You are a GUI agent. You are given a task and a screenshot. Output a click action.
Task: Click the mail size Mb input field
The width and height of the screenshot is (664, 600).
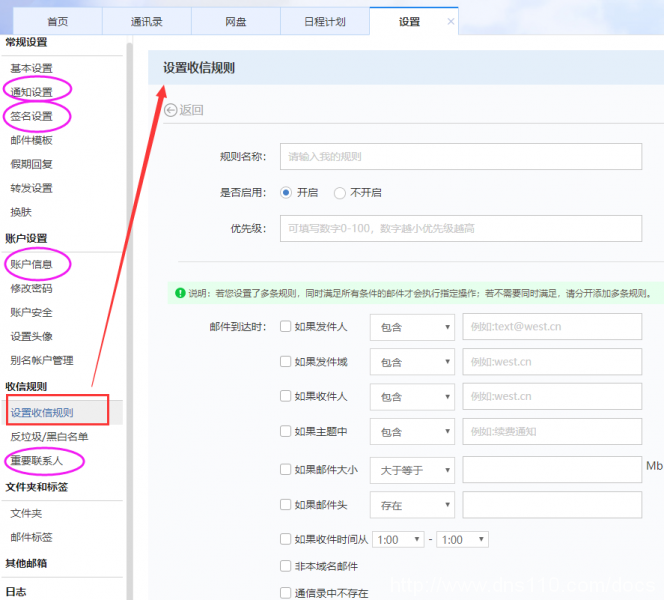(x=552, y=470)
